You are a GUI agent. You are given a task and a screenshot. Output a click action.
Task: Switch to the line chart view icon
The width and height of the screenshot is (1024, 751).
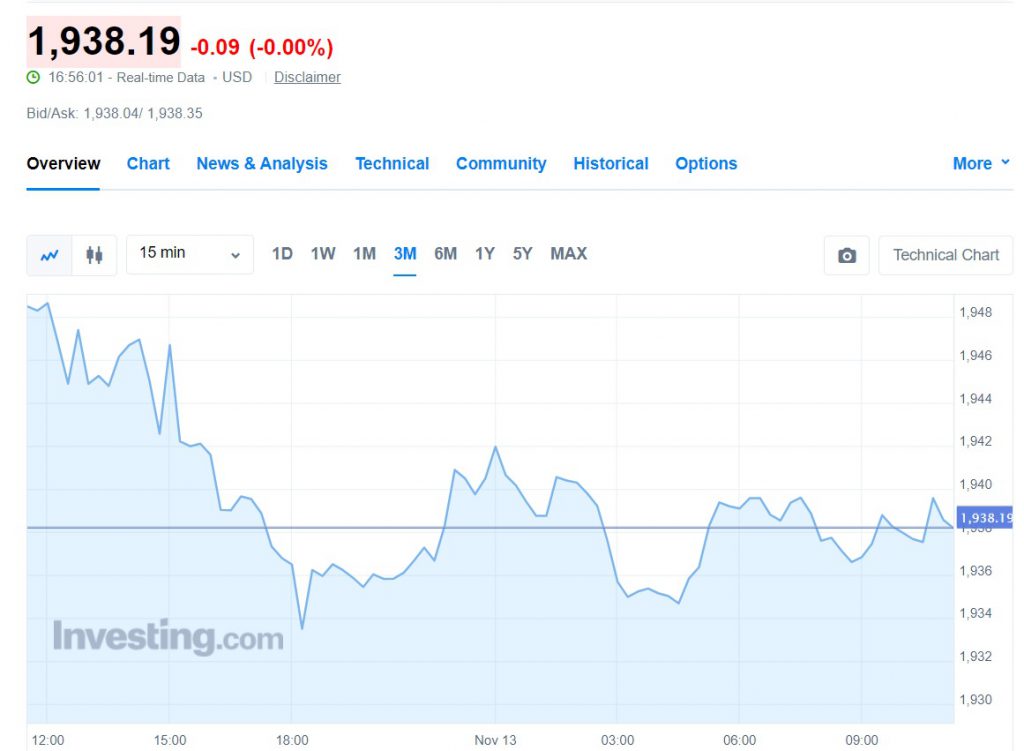click(49, 255)
